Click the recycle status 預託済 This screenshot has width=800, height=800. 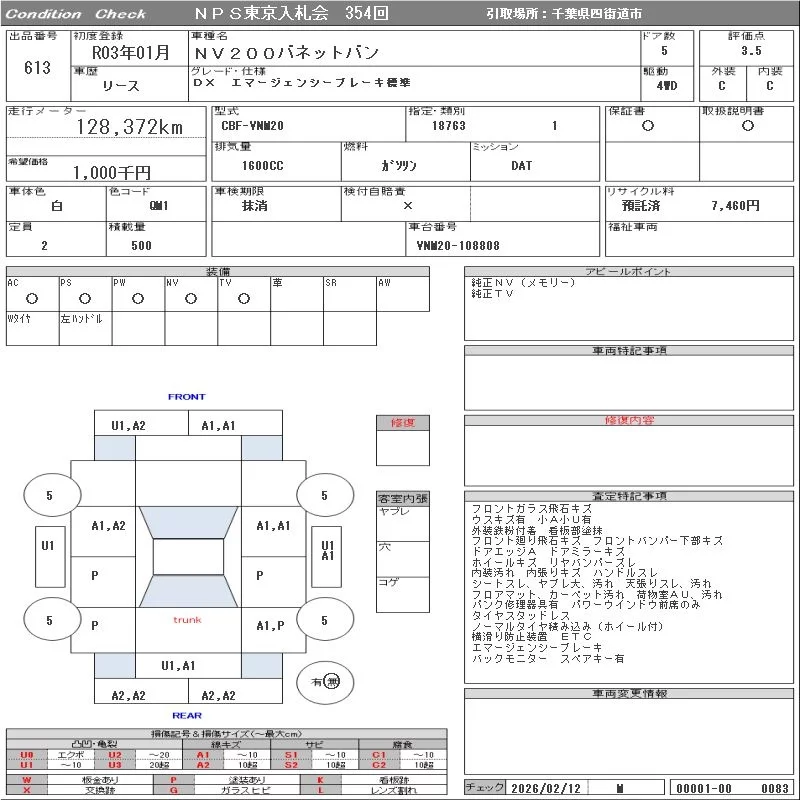tap(641, 206)
